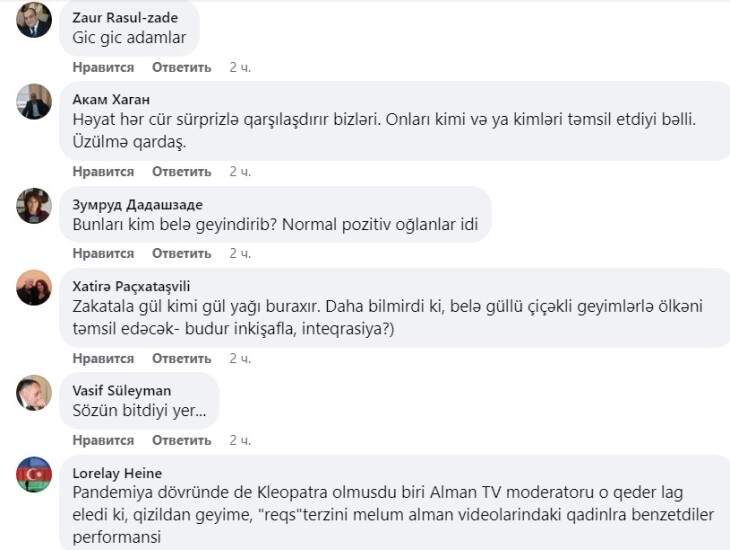Like Xatirə Paçxataşvili's comment
This screenshot has width=730, height=550.
click(x=103, y=358)
